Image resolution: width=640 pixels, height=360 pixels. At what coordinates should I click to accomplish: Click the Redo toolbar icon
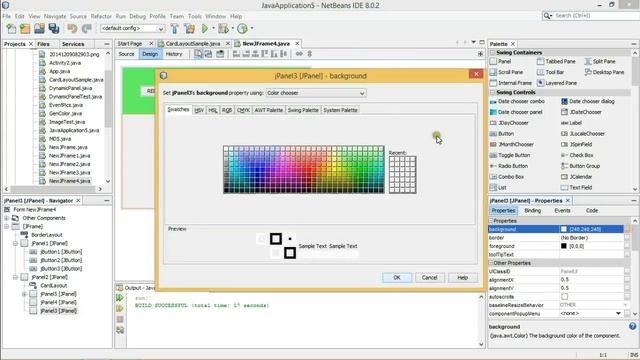(86, 29)
